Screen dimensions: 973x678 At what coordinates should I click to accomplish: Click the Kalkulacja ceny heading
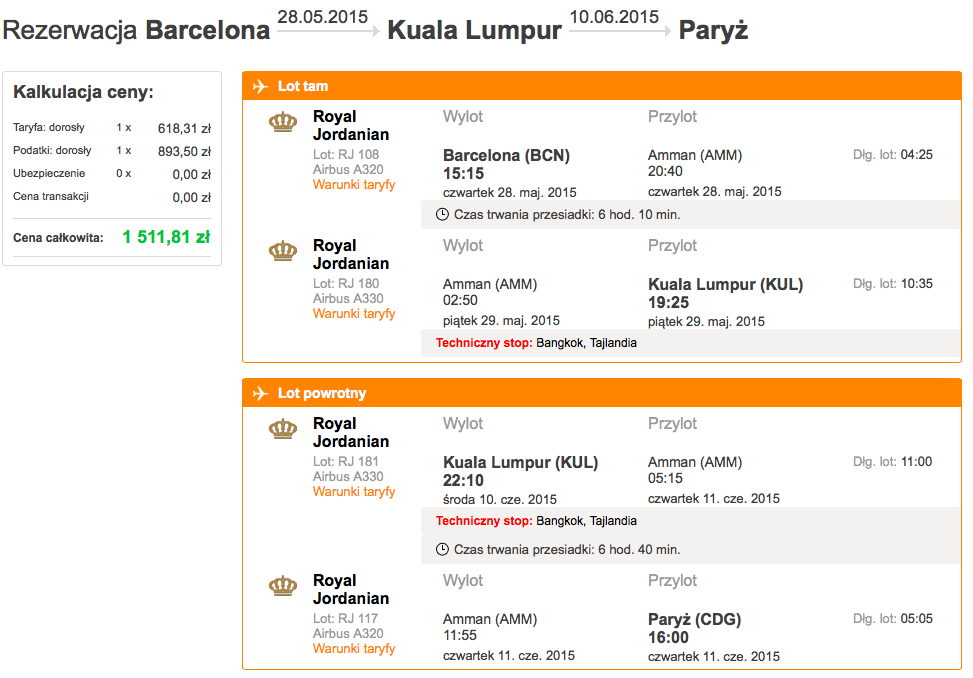pos(83,92)
